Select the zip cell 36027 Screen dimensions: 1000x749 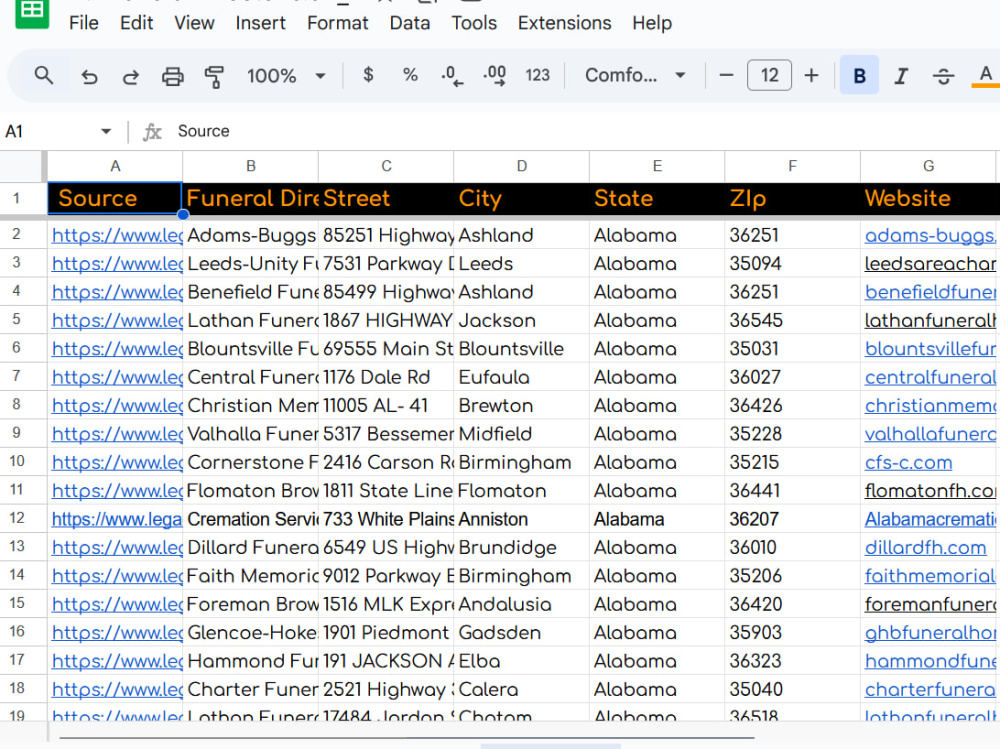[x=792, y=377]
